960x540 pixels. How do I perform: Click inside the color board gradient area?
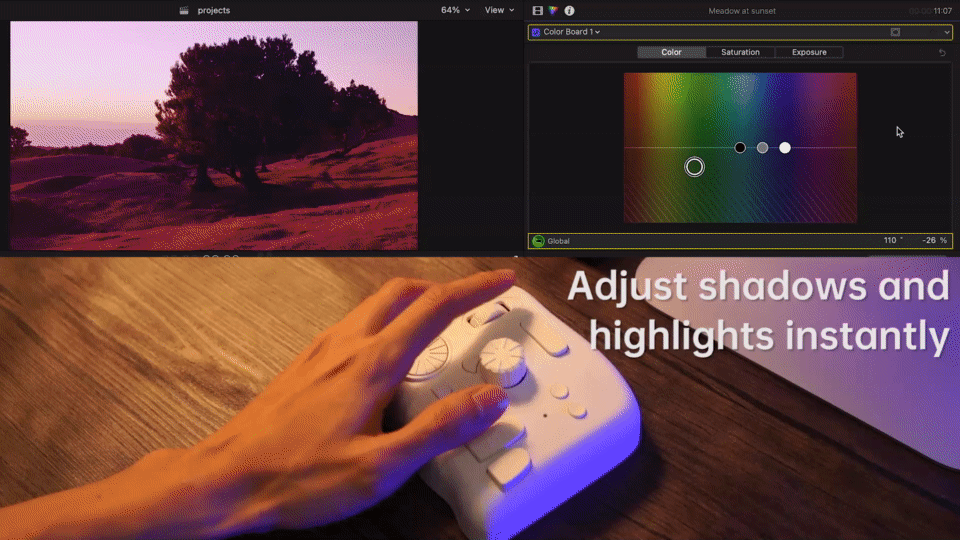click(740, 148)
